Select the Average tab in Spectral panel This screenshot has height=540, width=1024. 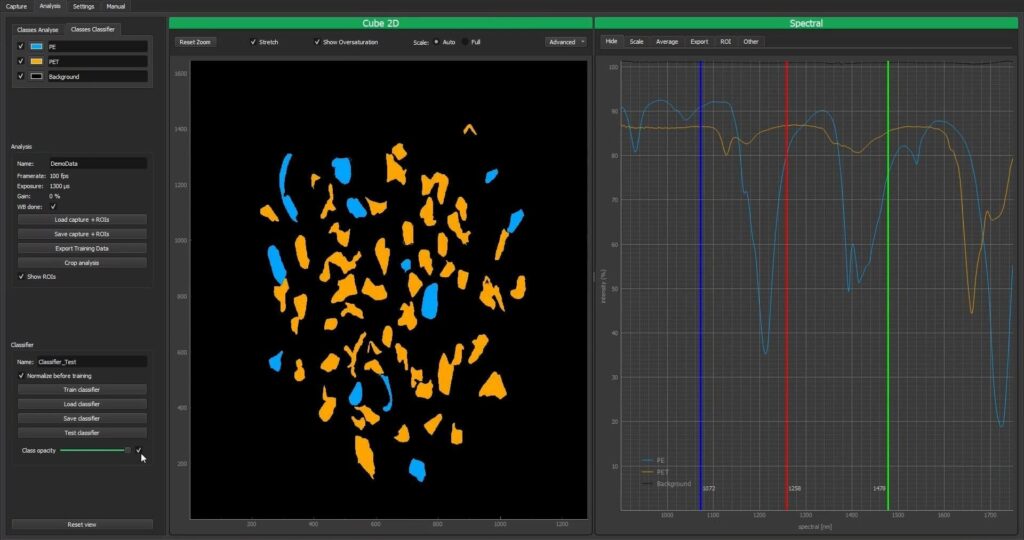click(x=666, y=42)
